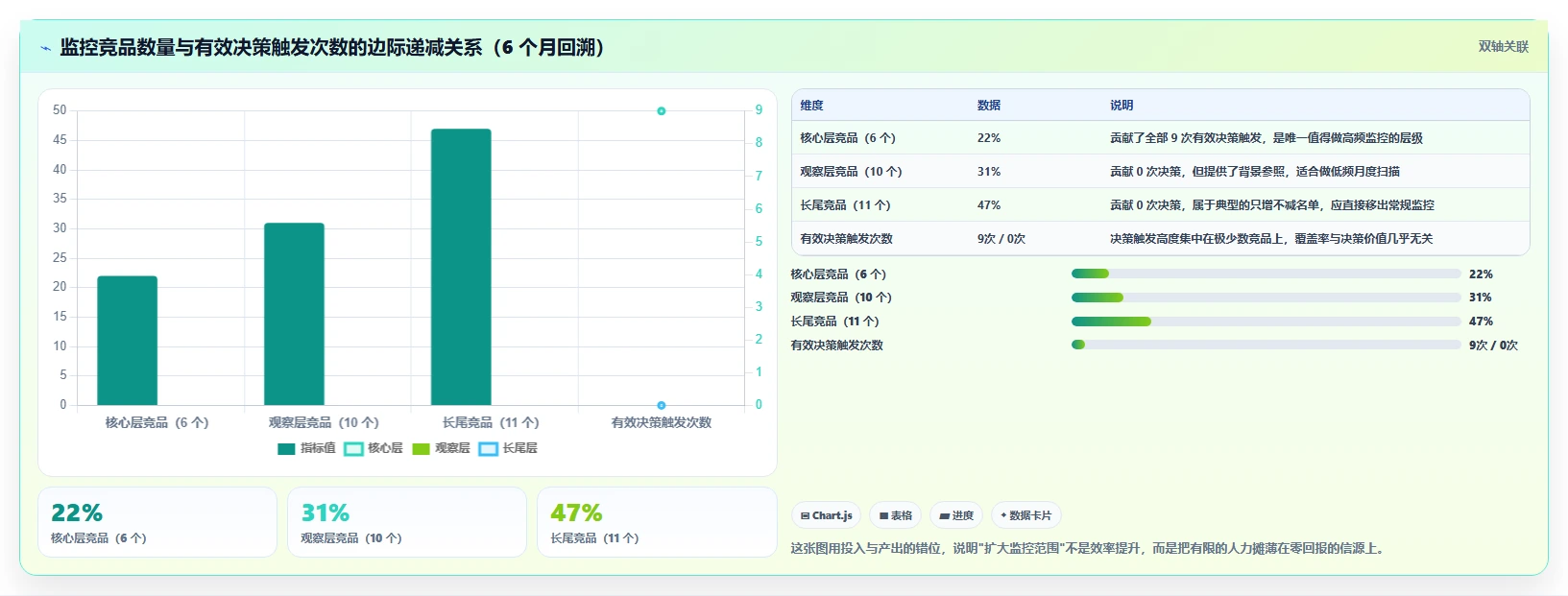The width and height of the screenshot is (1568, 596).
Task: Click the 22% value in the table
Action: (x=989, y=138)
